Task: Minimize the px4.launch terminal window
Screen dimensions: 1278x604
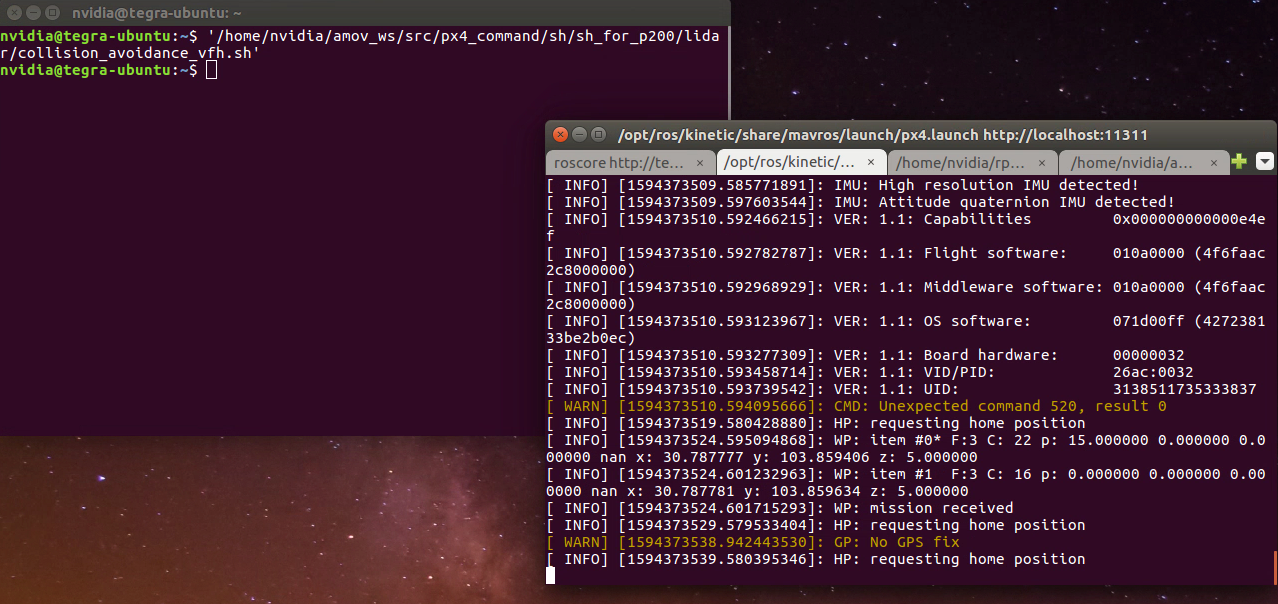Action: coord(579,134)
